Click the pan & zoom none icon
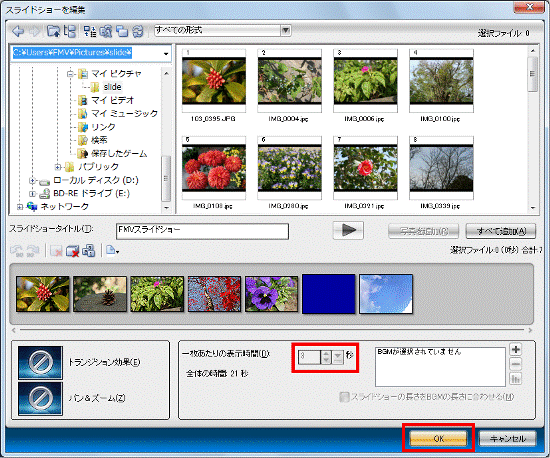 click(40, 398)
